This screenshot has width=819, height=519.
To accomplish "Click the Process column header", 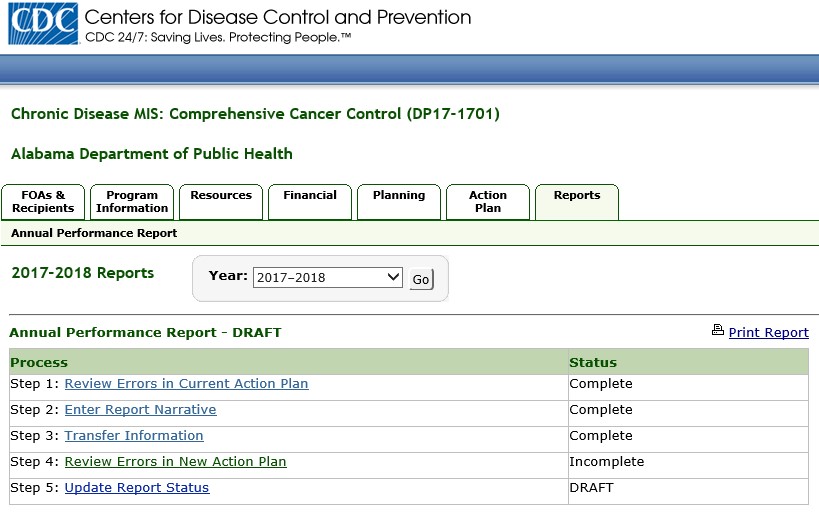I will pos(39,362).
